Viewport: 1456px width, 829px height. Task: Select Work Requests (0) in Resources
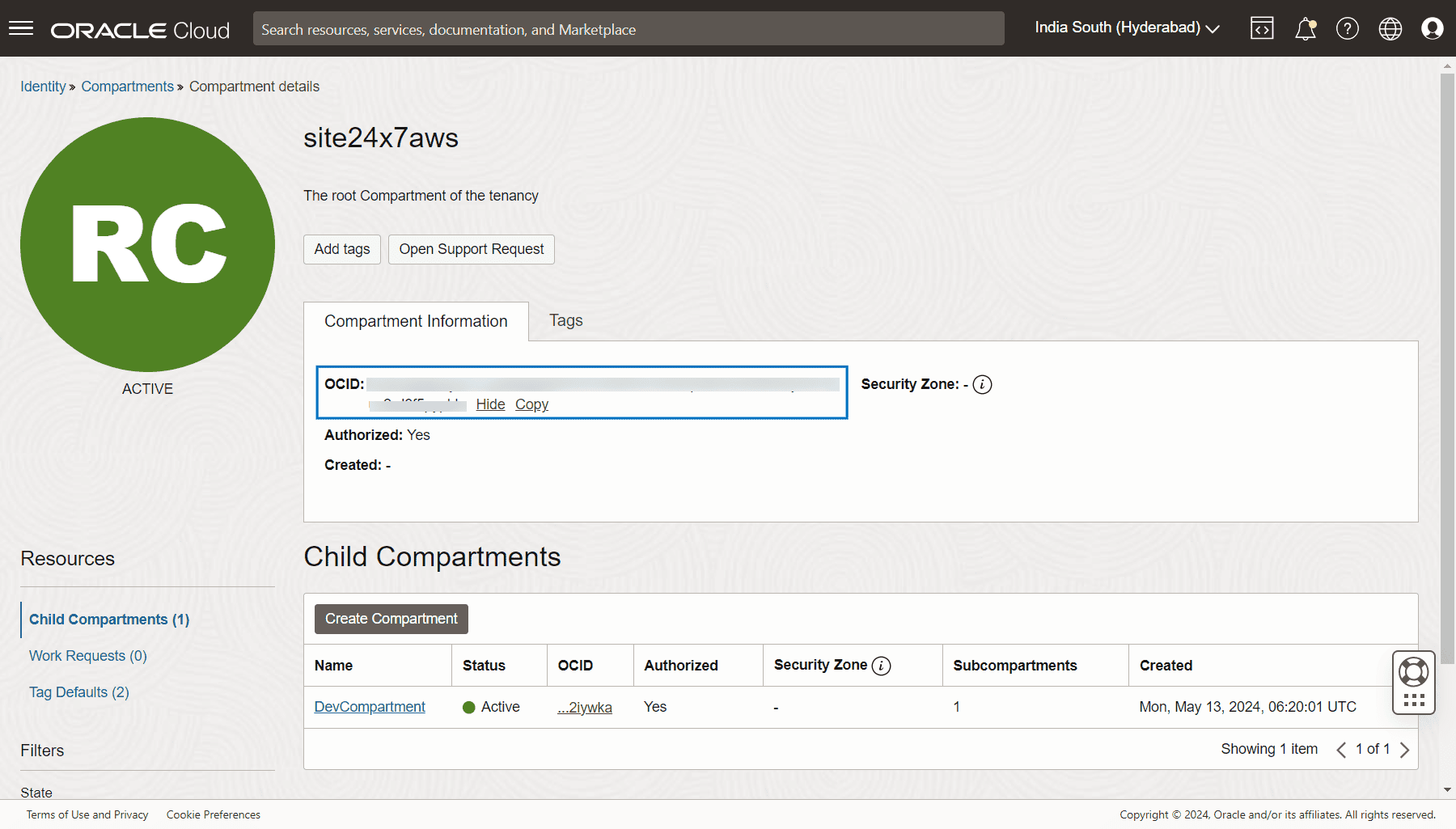tap(88, 656)
